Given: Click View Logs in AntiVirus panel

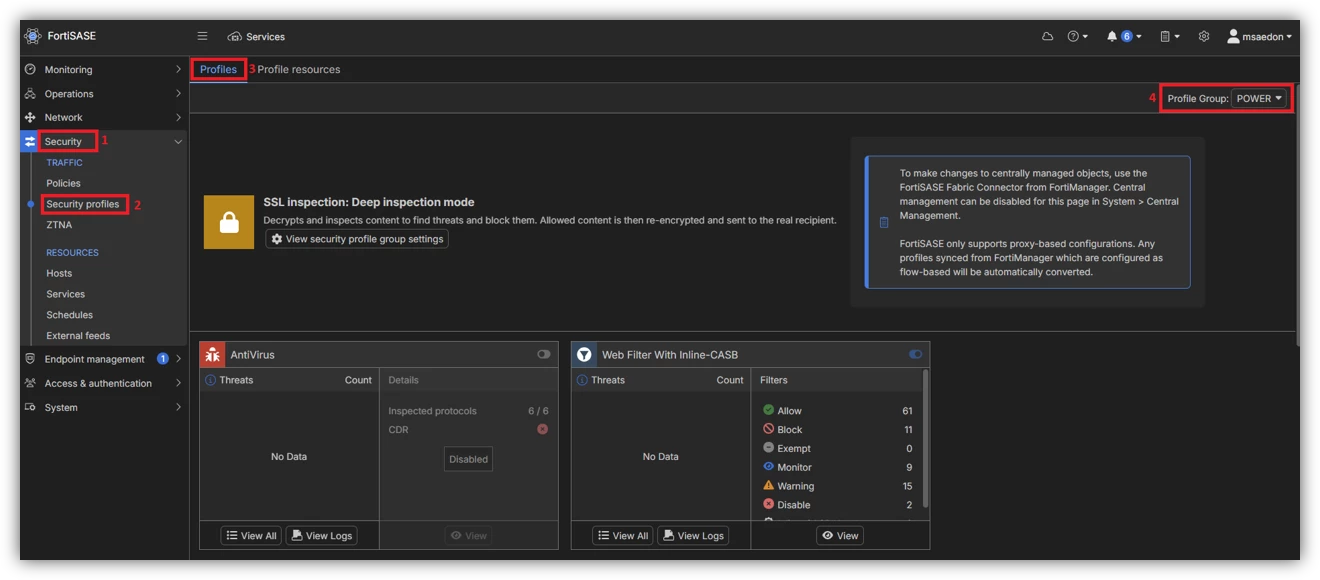Looking at the screenshot, I should pos(321,535).
